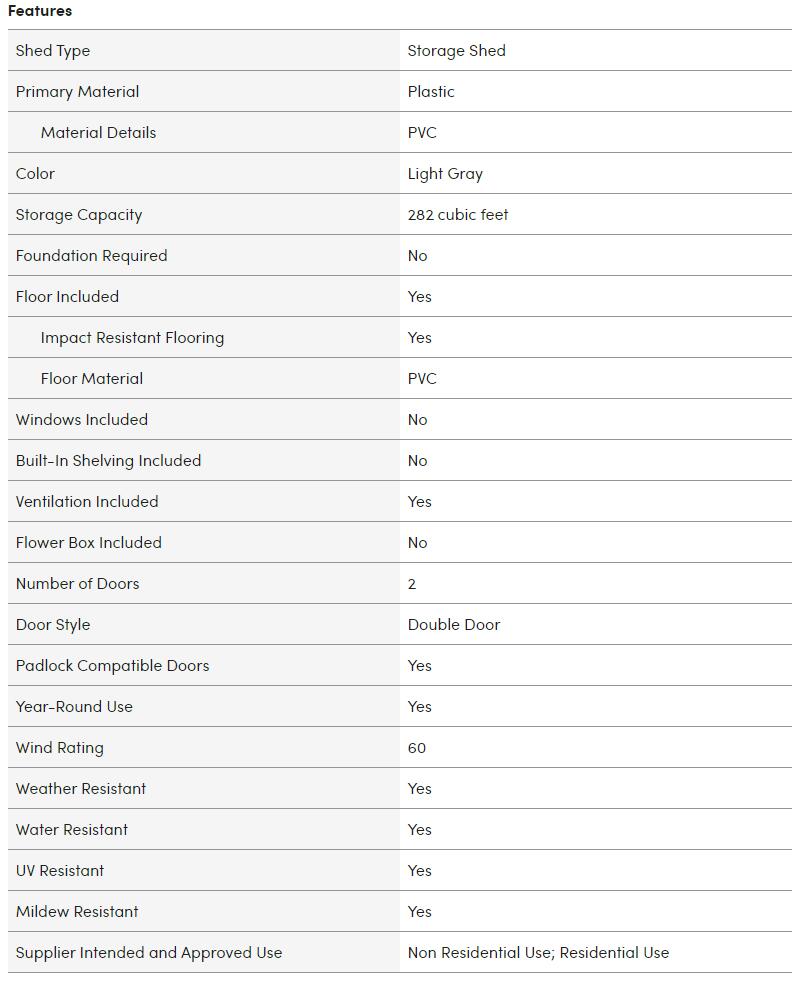Click the Floor Material row label
This screenshot has height=986, width=794.
click(91, 379)
